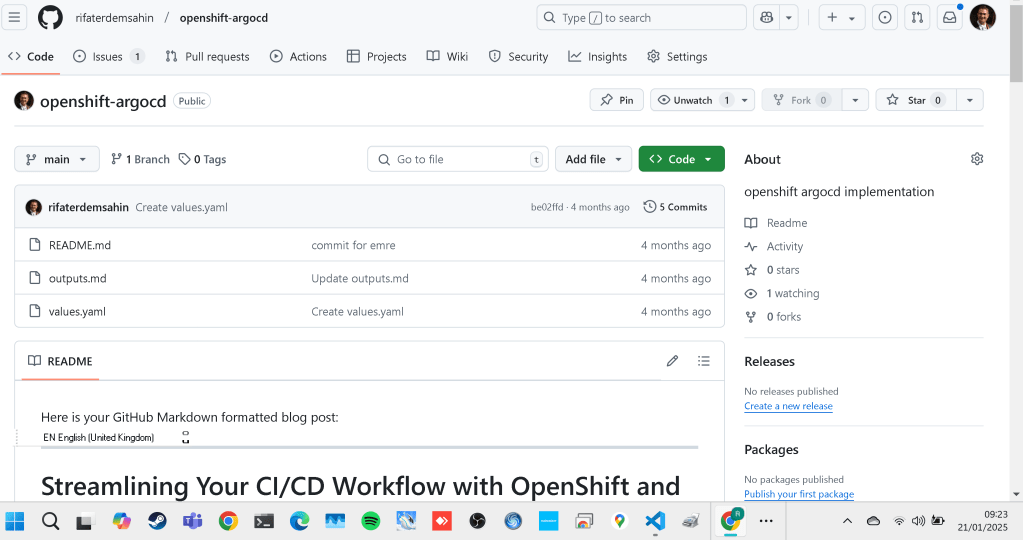Open the Security tab
1023x540 pixels.
(x=519, y=57)
